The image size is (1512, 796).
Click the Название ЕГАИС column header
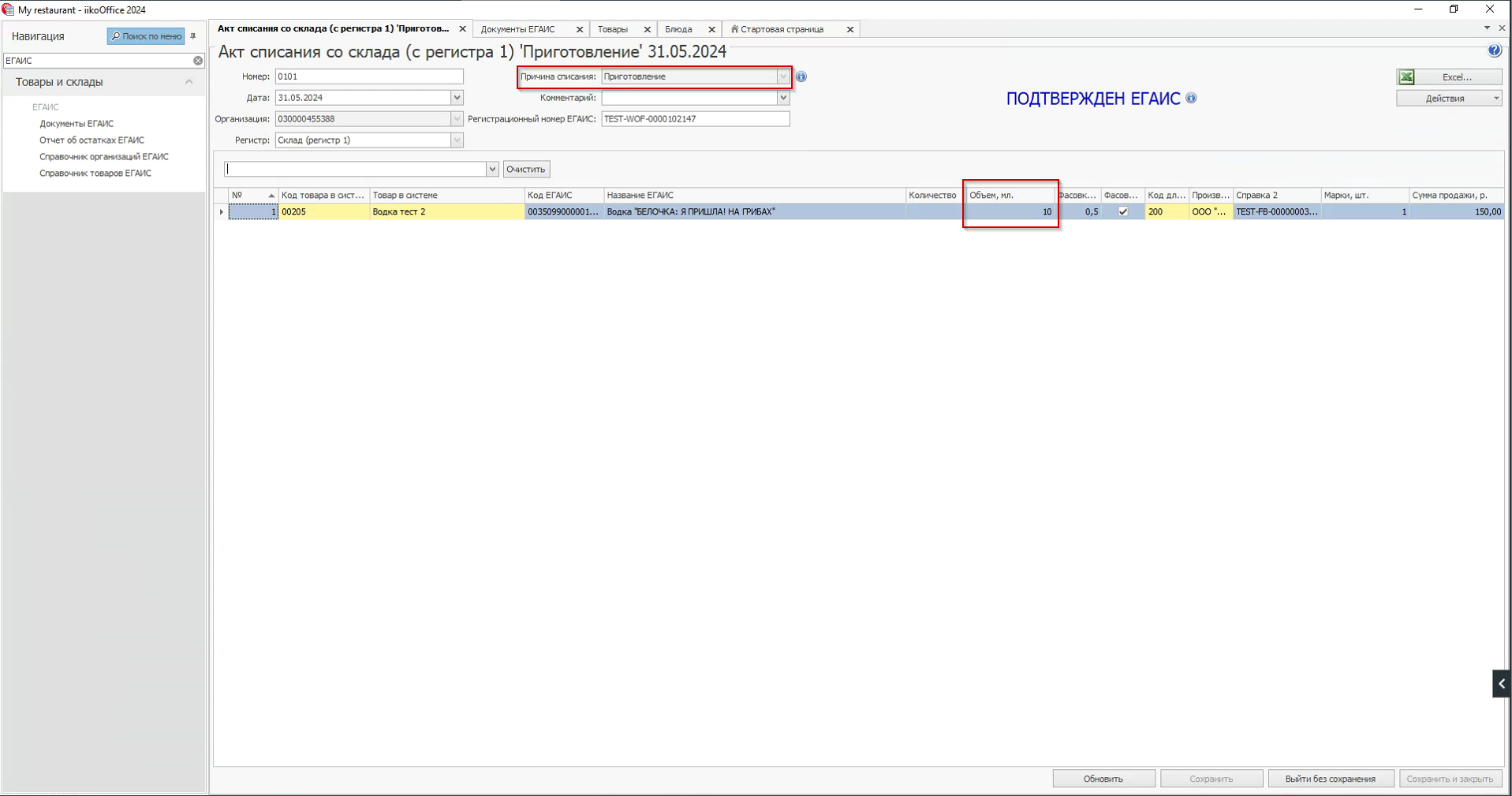coord(755,195)
